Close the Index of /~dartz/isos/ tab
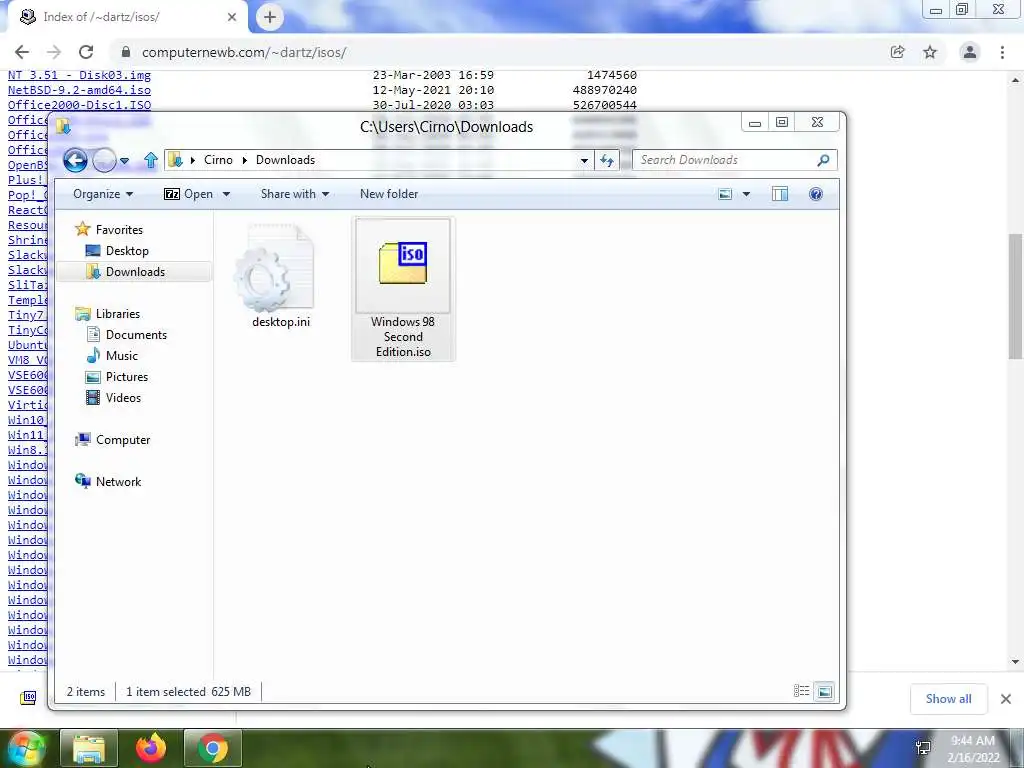The height and width of the screenshot is (768, 1024). (x=232, y=17)
